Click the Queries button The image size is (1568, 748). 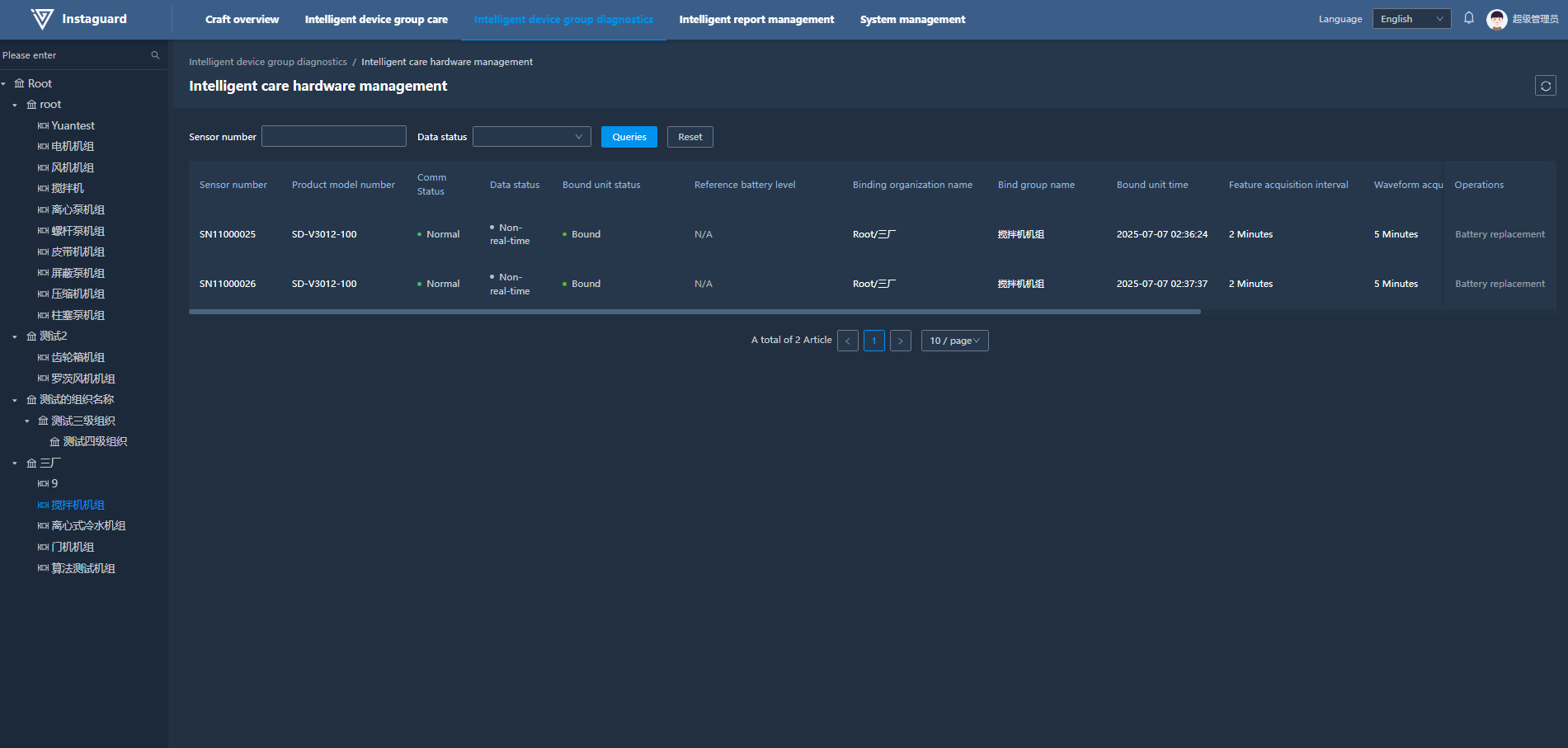pos(629,137)
